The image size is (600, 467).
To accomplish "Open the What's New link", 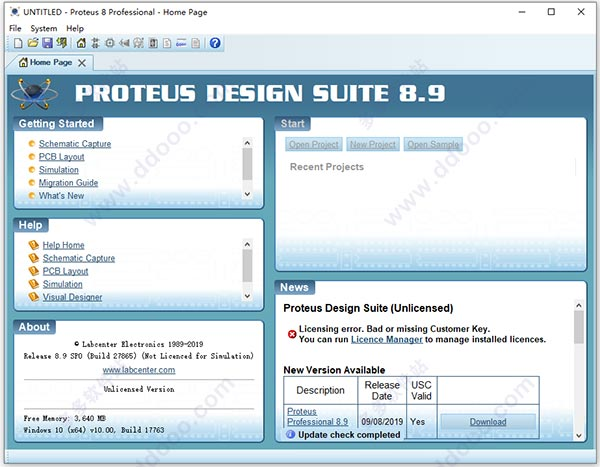I will click(x=61, y=196).
